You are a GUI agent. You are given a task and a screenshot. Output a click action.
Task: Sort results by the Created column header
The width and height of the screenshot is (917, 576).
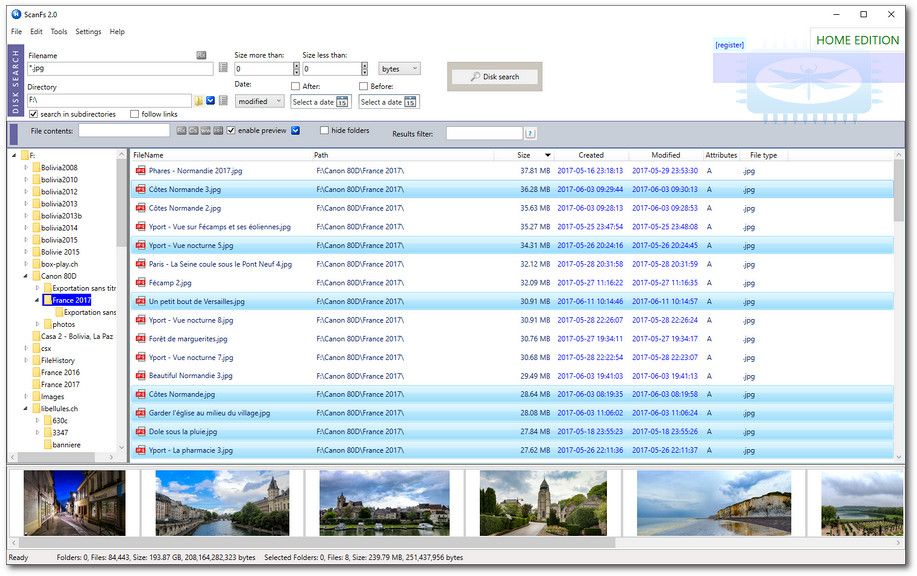click(x=591, y=155)
